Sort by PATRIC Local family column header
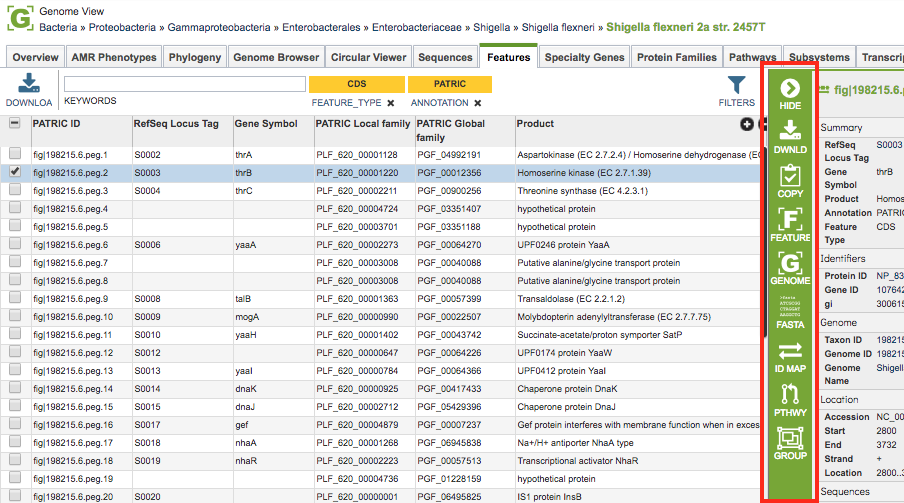 363,123
